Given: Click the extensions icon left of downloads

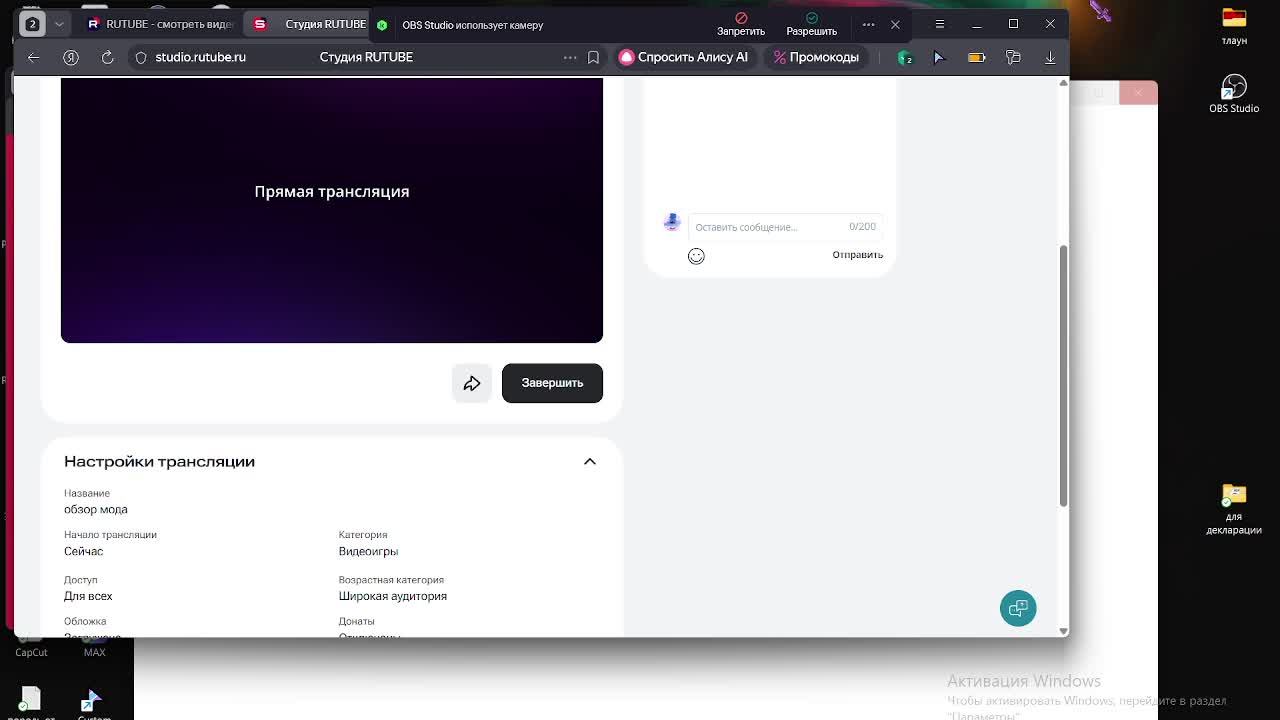Looking at the screenshot, I should coord(1013,58).
